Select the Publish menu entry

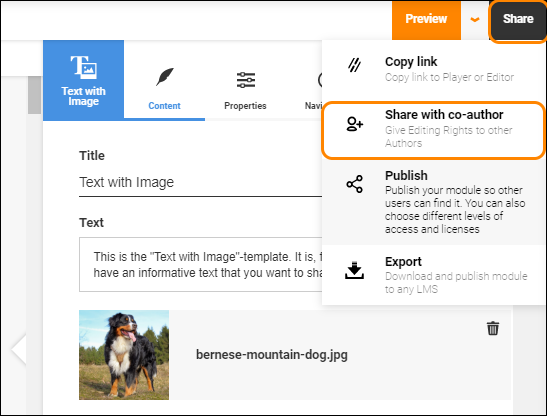click(x=433, y=202)
